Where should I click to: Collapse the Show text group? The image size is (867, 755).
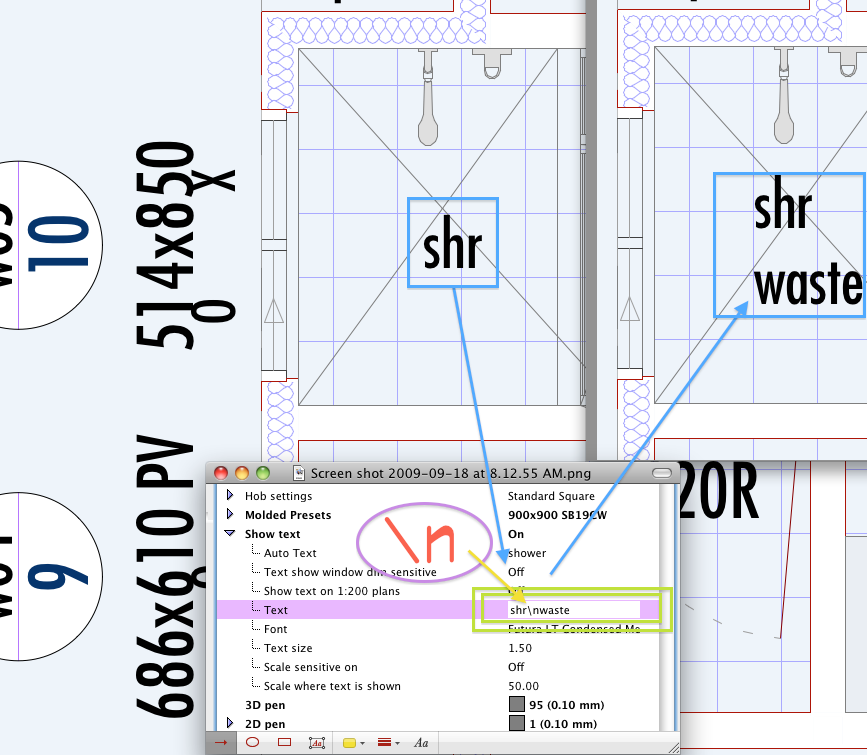click(230, 533)
